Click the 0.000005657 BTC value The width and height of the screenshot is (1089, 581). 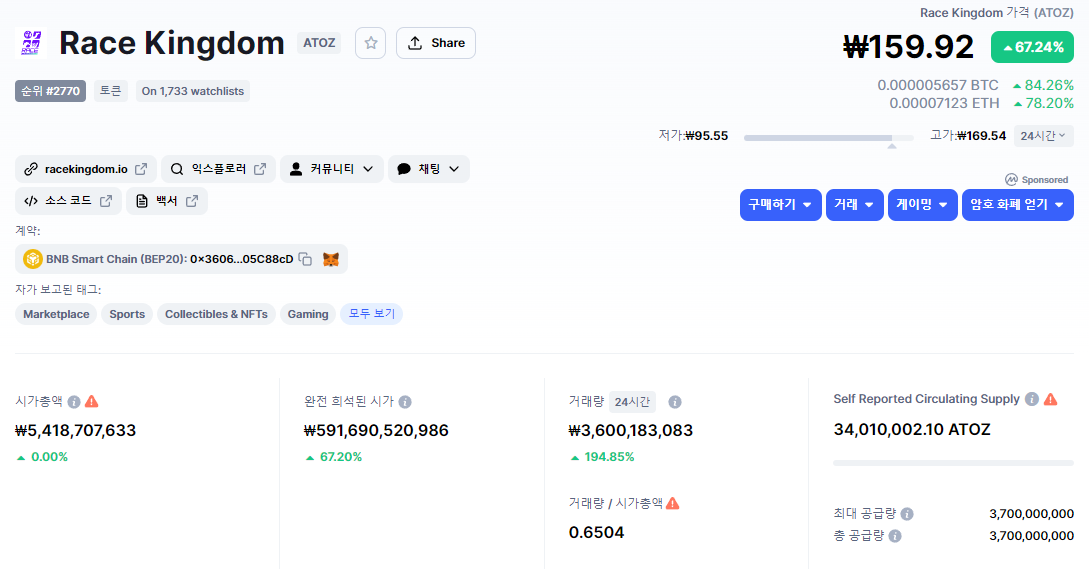[x=938, y=85]
